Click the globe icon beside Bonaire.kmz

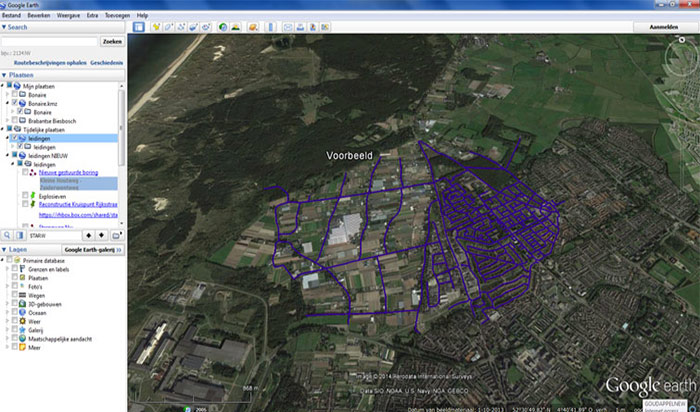[22, 104]
